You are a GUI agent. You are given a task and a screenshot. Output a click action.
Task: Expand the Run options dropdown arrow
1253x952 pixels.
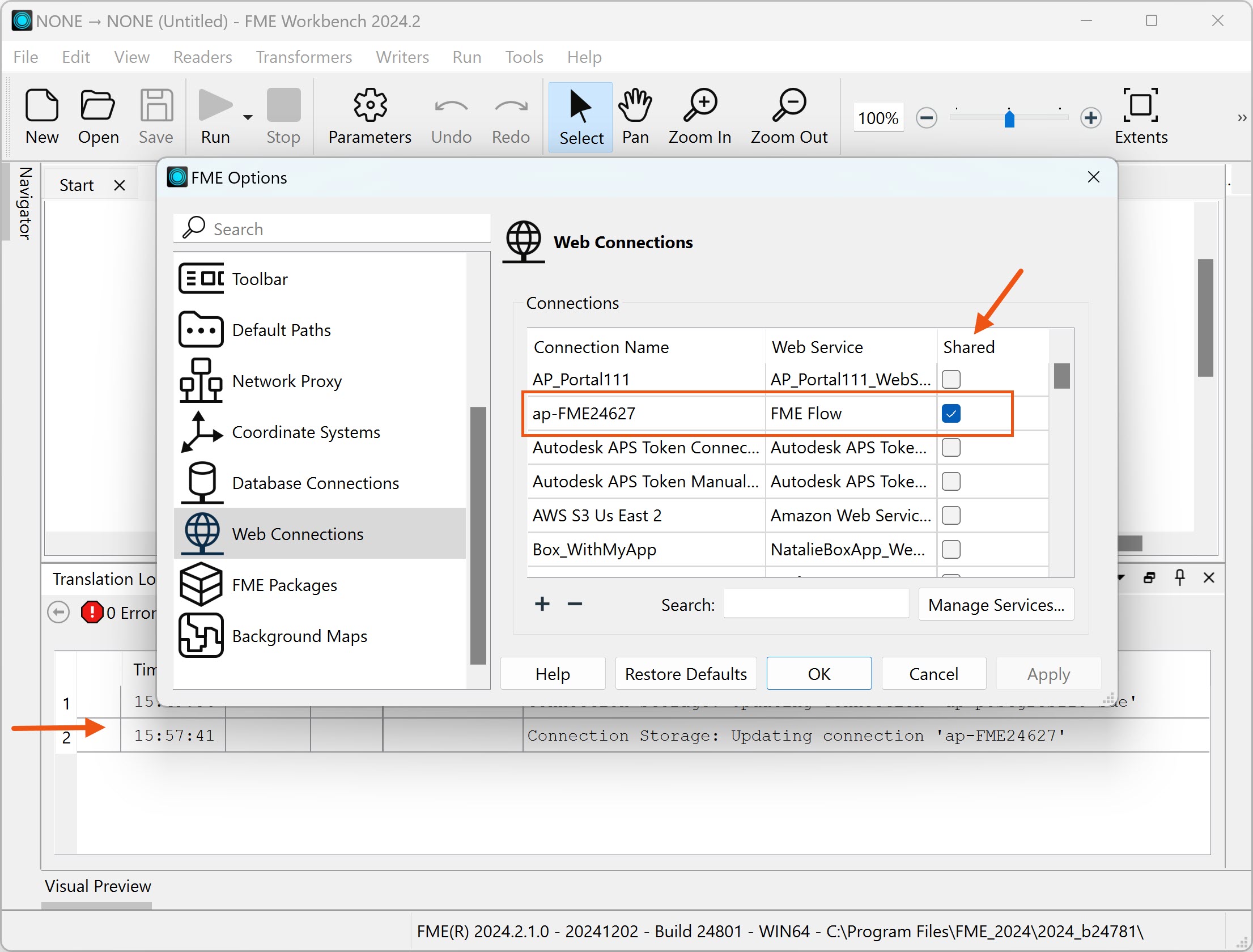248,117
